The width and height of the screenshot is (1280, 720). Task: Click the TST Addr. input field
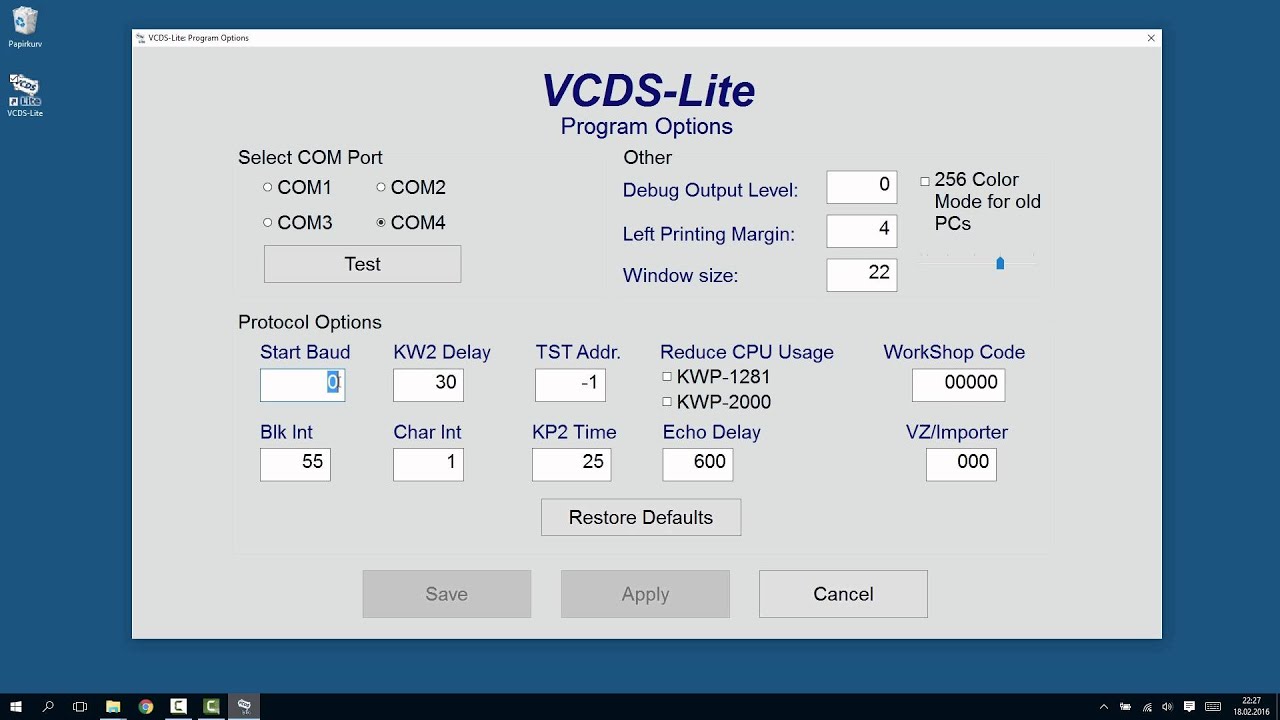[570, 385]
